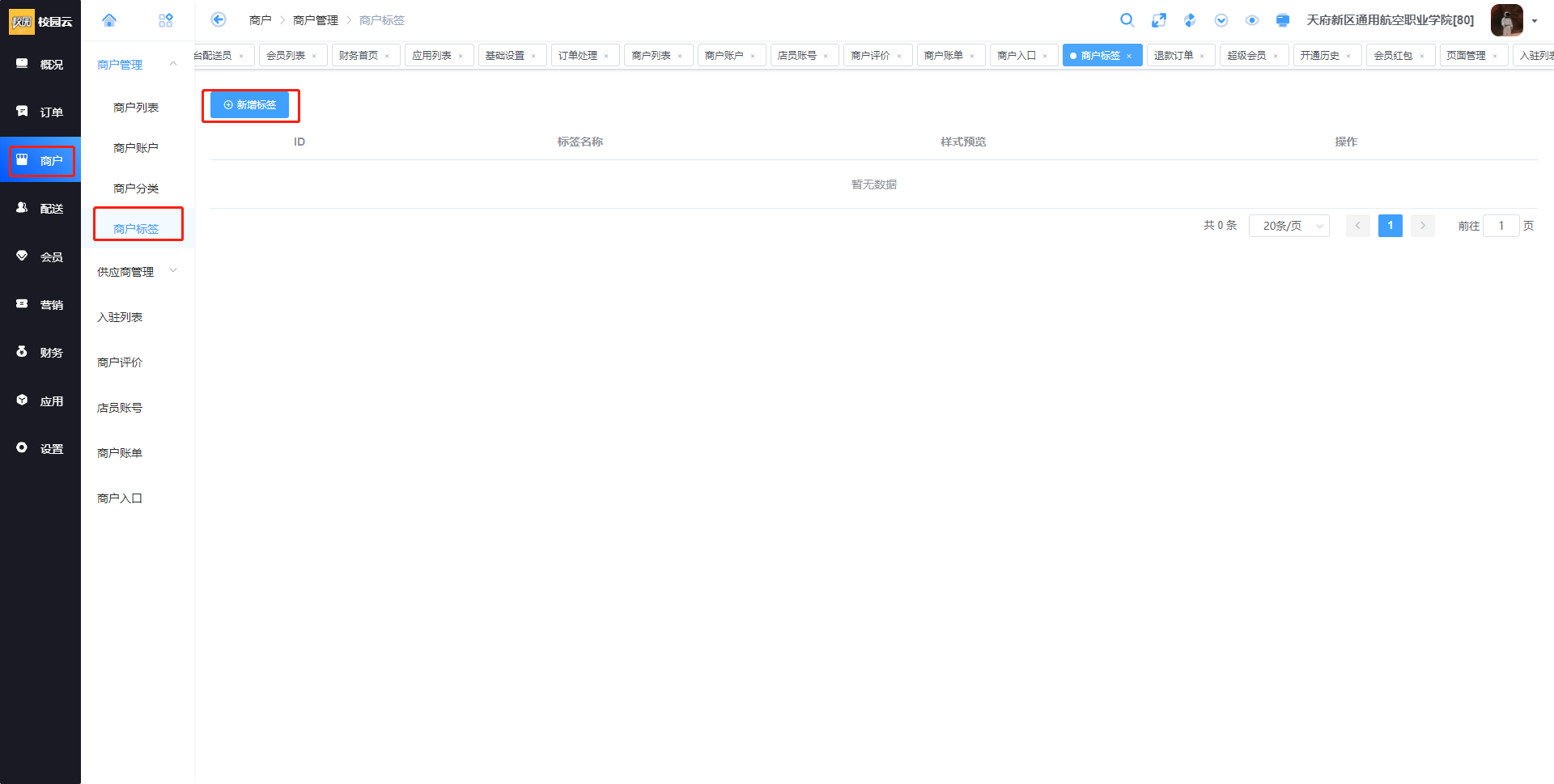1554x784 pixels.
Task: Select 商户标签 in the sidebar submenu
Action: pos(136,228)
